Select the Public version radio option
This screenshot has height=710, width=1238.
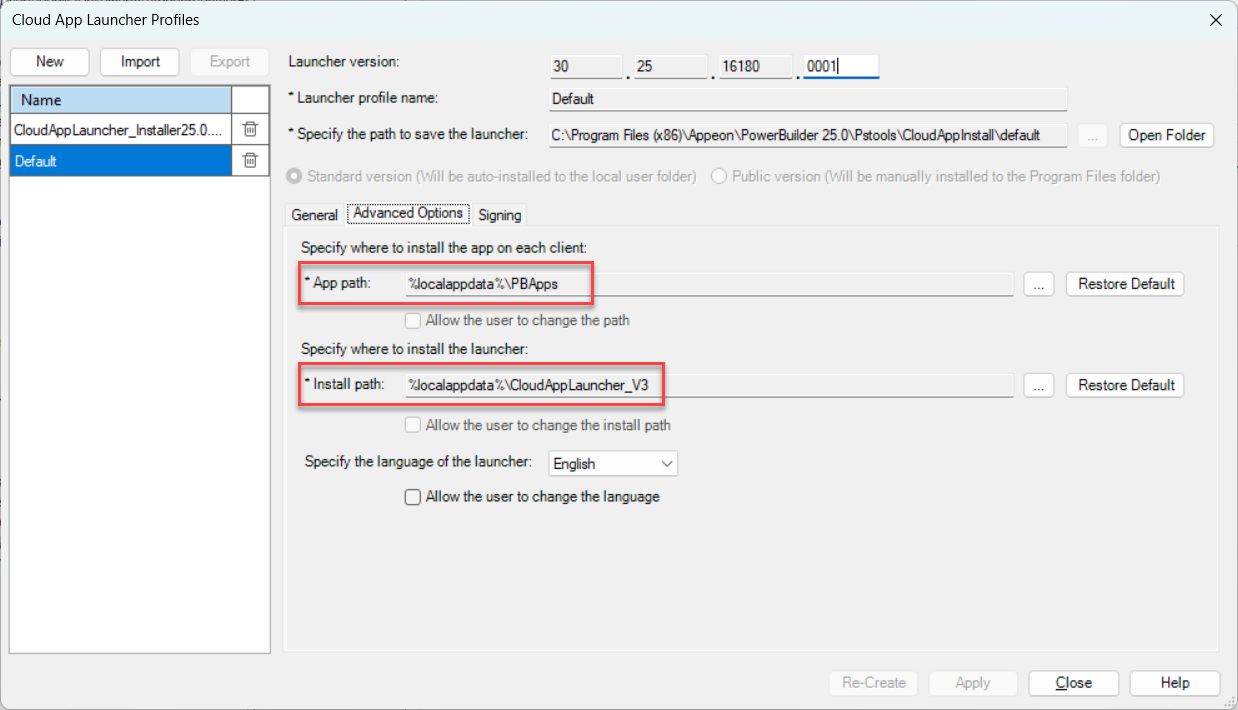coord(718,177)
